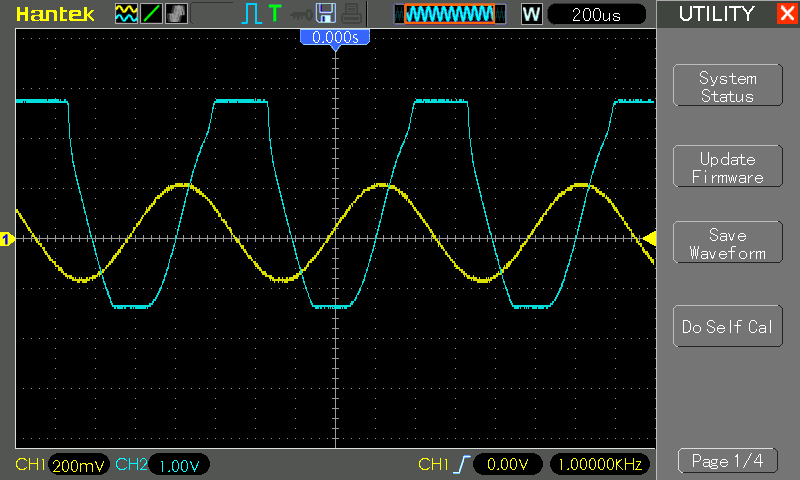
Task: Click the waveform memory overview bar
Action: point(449,14)
